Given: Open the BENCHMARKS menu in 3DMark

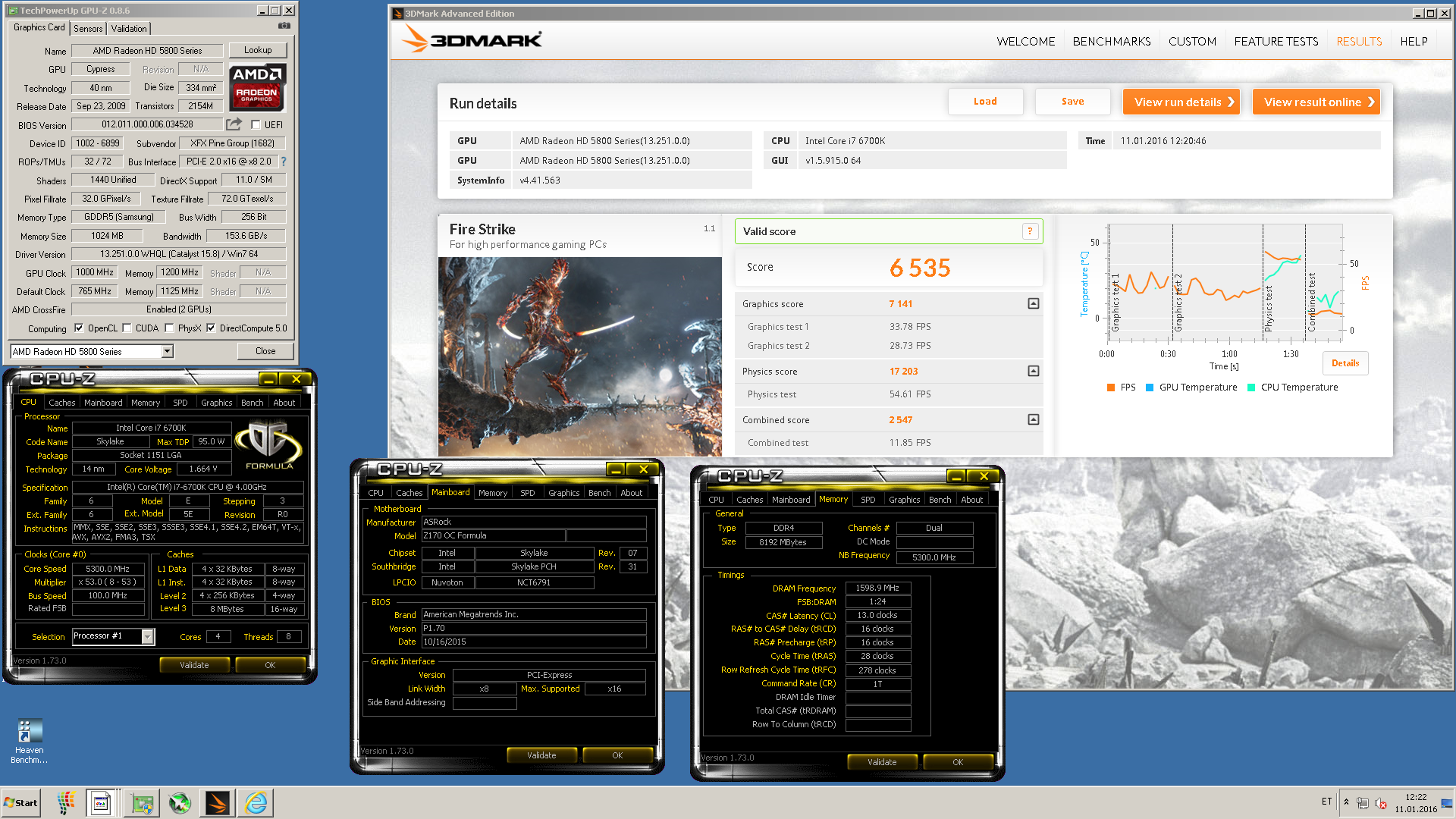Looking at the screenshot, I should click(1111, 41).
